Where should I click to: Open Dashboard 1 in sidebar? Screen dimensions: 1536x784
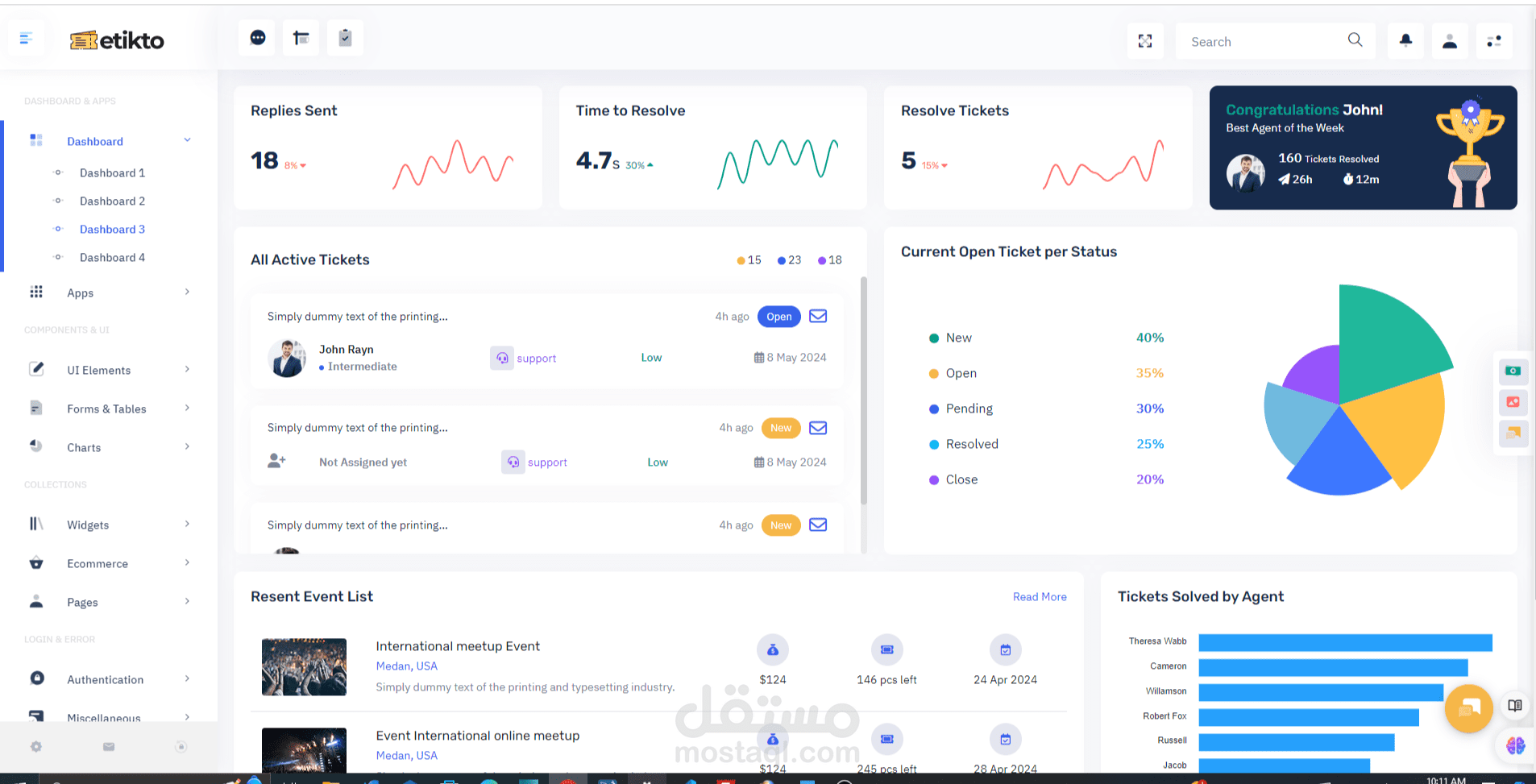pos(112,172)
